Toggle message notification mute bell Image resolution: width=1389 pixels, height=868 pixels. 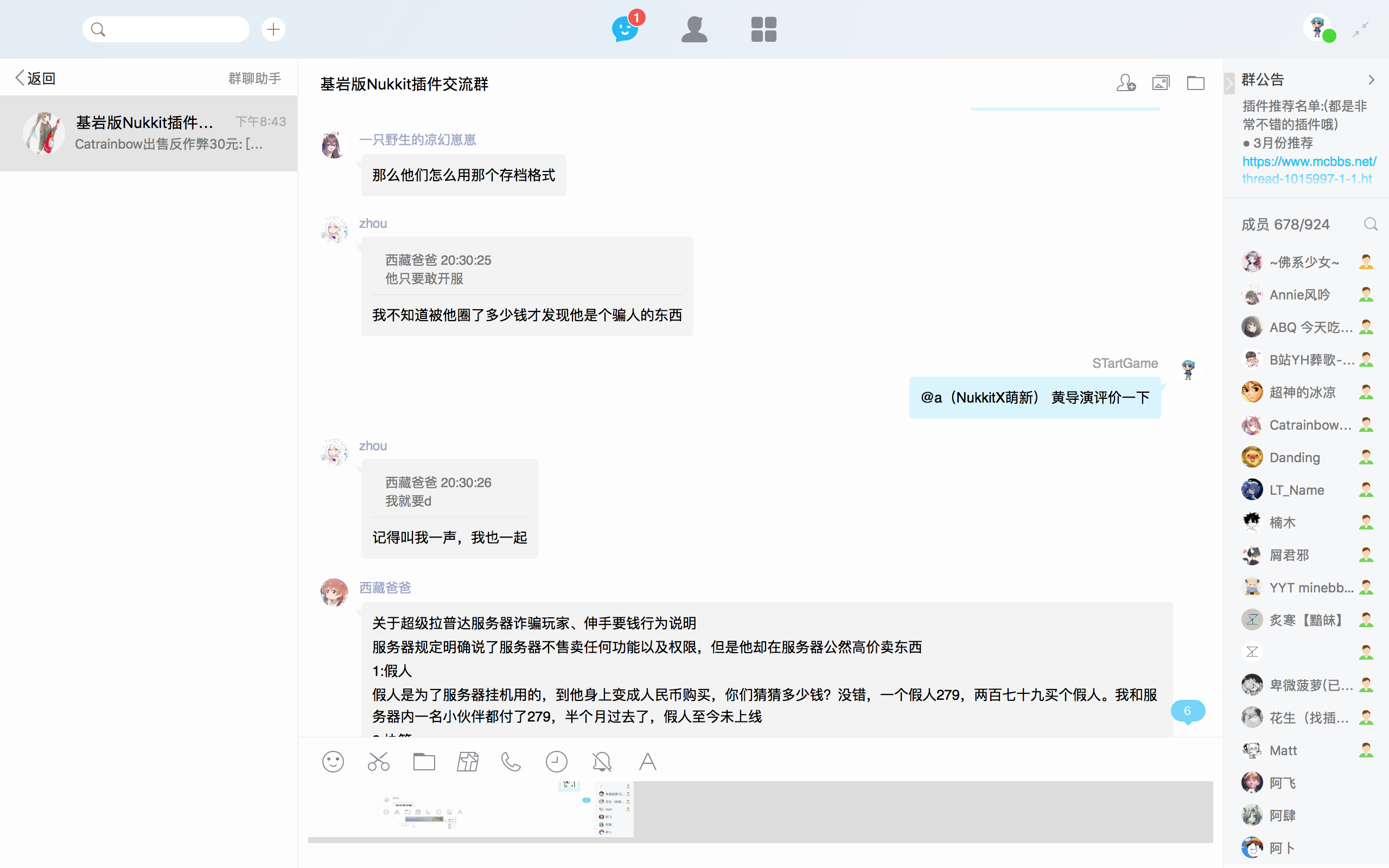coord(602,762)
